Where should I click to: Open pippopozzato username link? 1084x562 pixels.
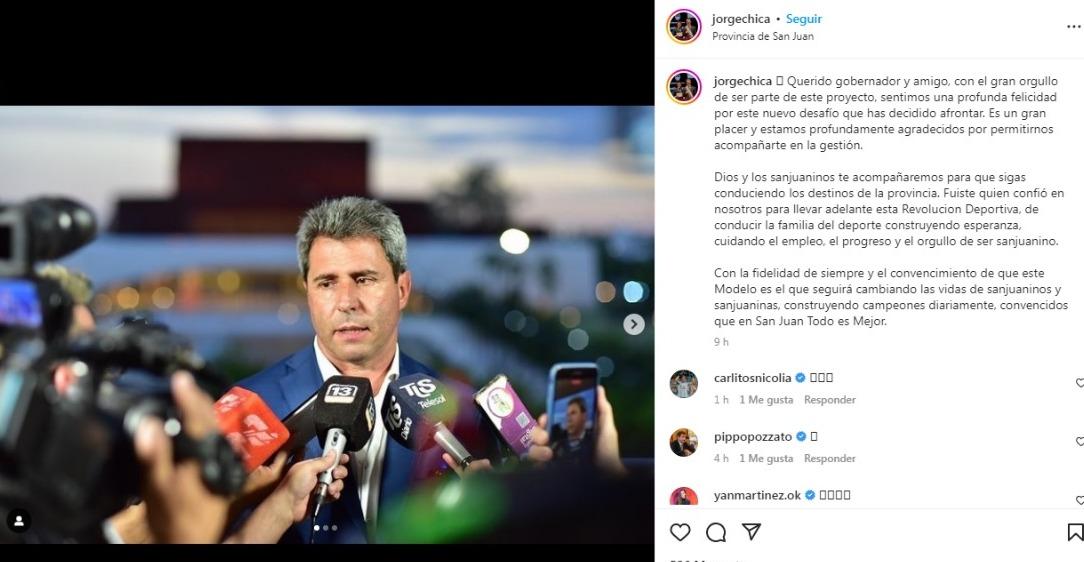[x=753, y=437]
